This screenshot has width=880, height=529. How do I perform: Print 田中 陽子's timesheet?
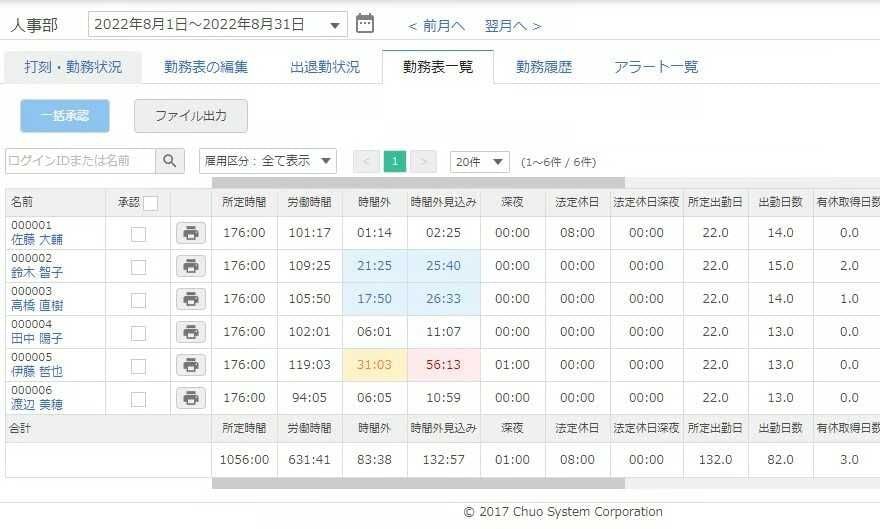[x=191, y=332]
